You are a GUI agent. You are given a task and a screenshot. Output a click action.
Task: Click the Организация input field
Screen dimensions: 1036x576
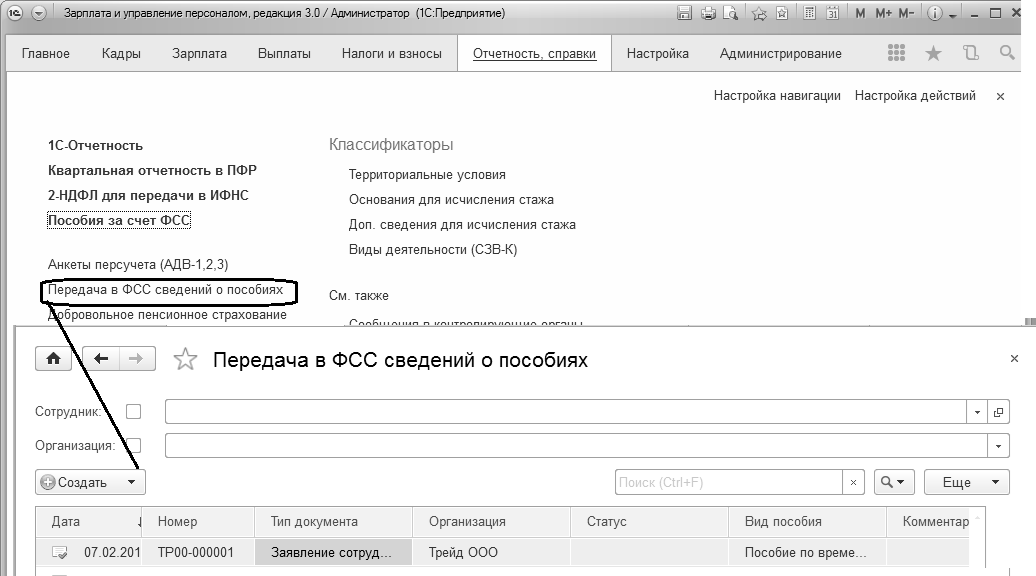pyautogui.click(x=576, y=445)
